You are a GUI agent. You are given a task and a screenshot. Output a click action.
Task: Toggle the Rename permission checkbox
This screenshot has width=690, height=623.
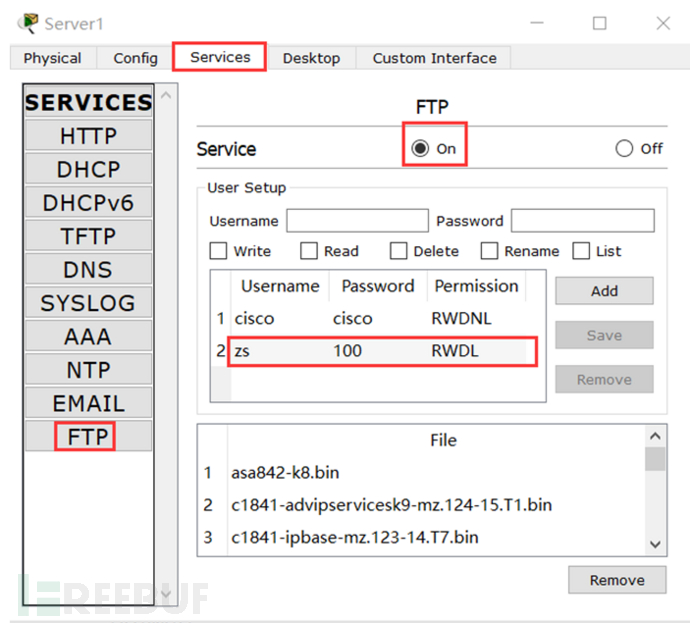click(489, 251)
